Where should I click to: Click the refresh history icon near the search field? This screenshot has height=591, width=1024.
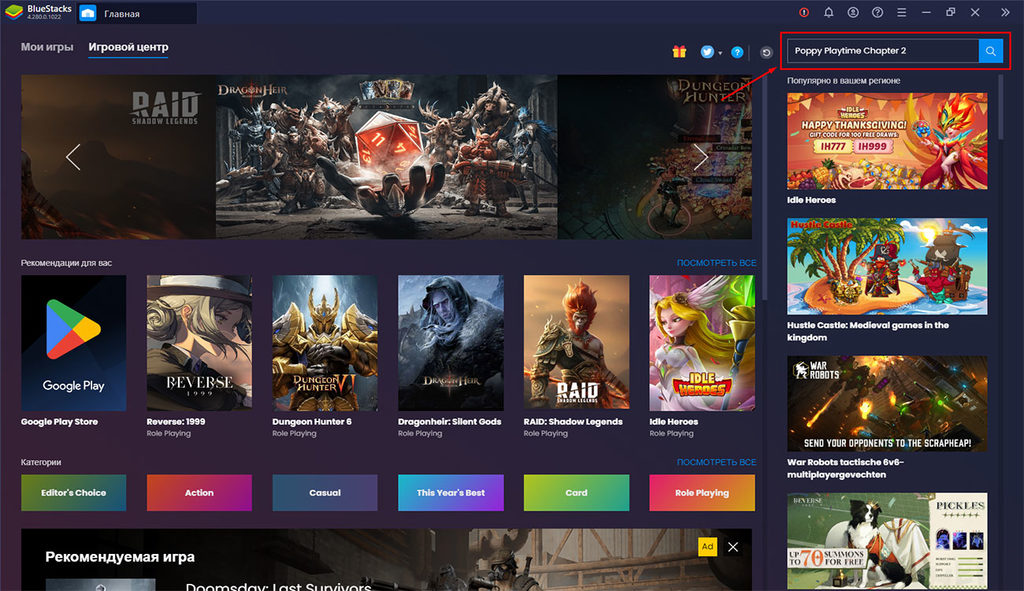coord(766,52)
